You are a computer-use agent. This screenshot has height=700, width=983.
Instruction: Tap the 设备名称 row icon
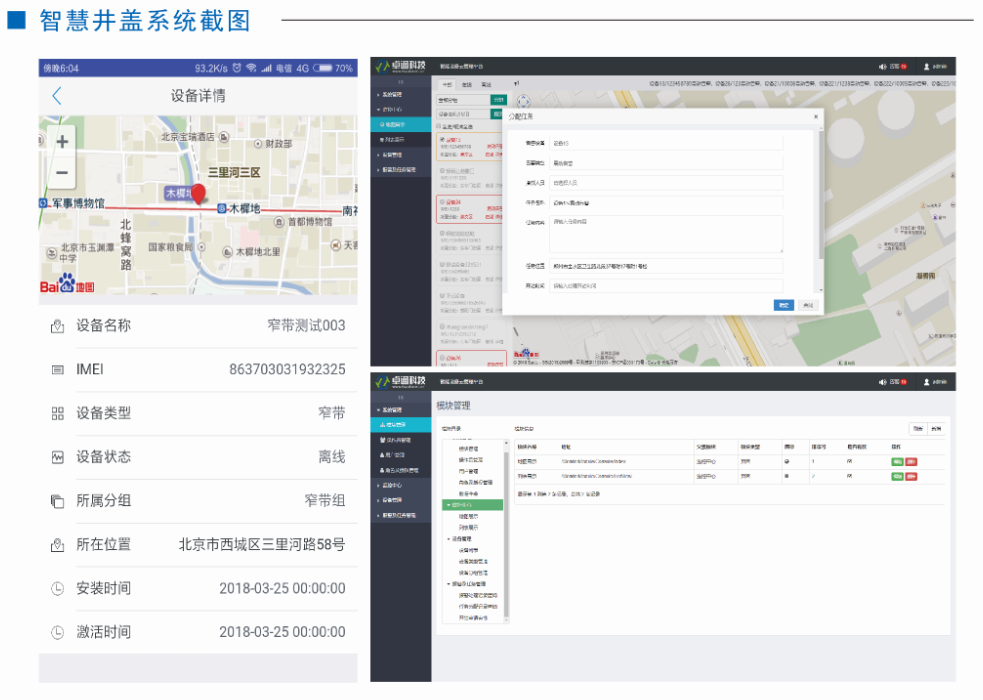(x=57, y=326)
